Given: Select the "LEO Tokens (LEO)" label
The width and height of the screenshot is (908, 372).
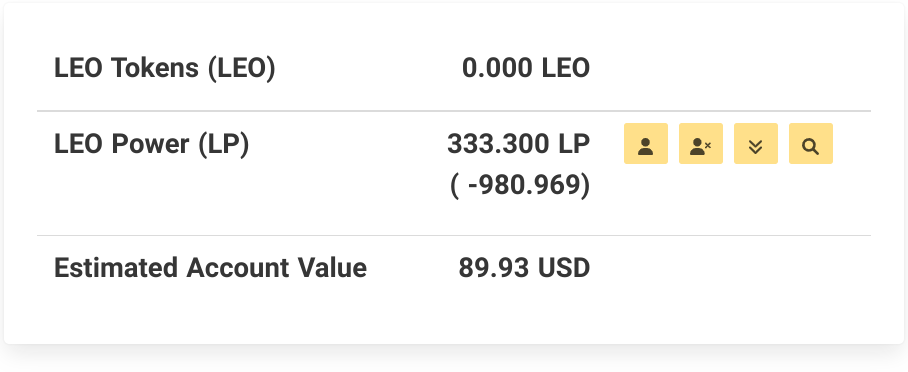Looking at the screenshot, I should (165, 68).
